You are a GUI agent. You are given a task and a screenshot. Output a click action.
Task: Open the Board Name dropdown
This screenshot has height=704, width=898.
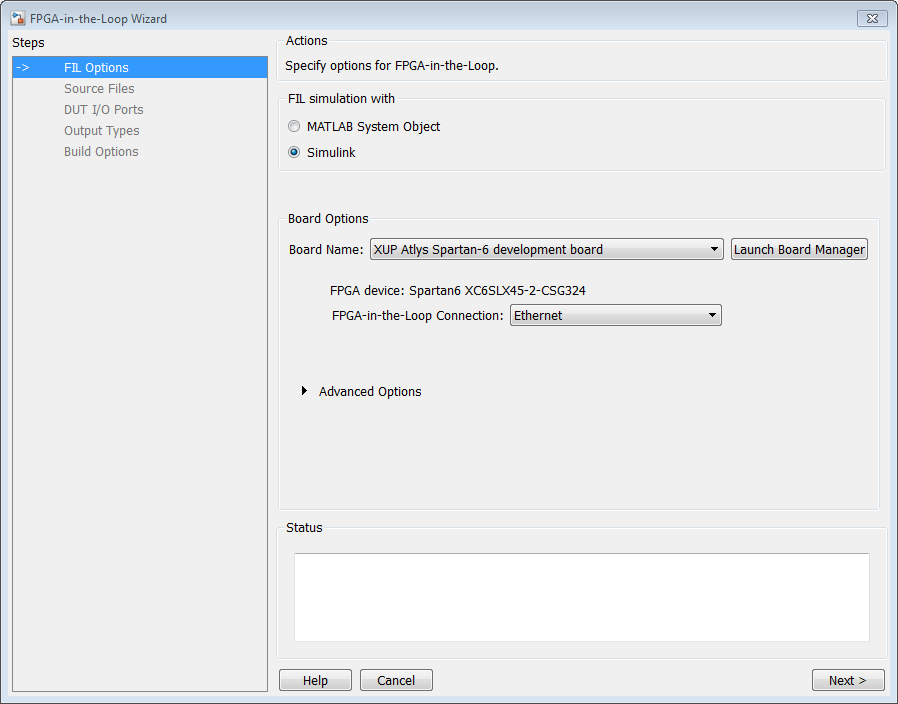(x=546, y=250)
